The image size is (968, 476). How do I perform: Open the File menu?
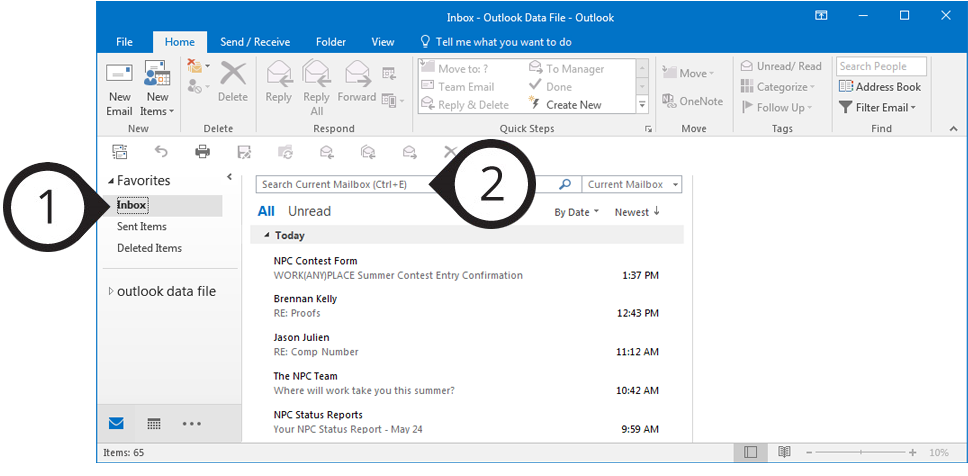coord(124,42)
